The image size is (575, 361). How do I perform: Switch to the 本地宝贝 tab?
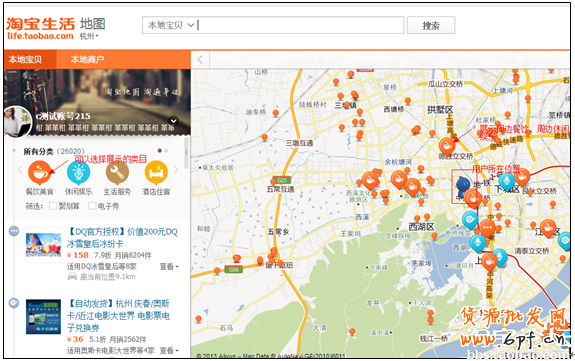pyautogui.click(x=25, y=59)
